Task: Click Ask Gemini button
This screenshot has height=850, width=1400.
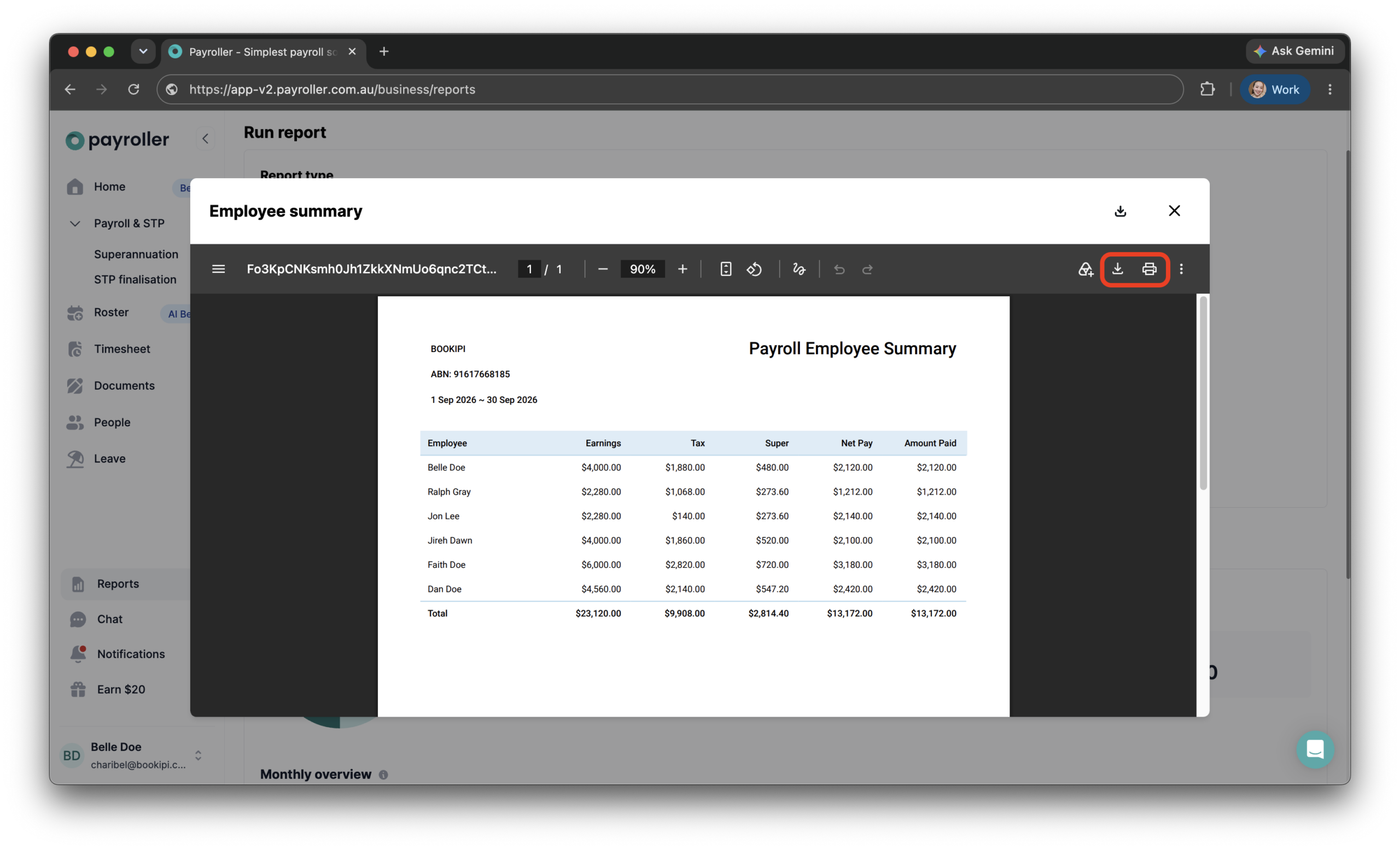Action: coord(1294,51)
